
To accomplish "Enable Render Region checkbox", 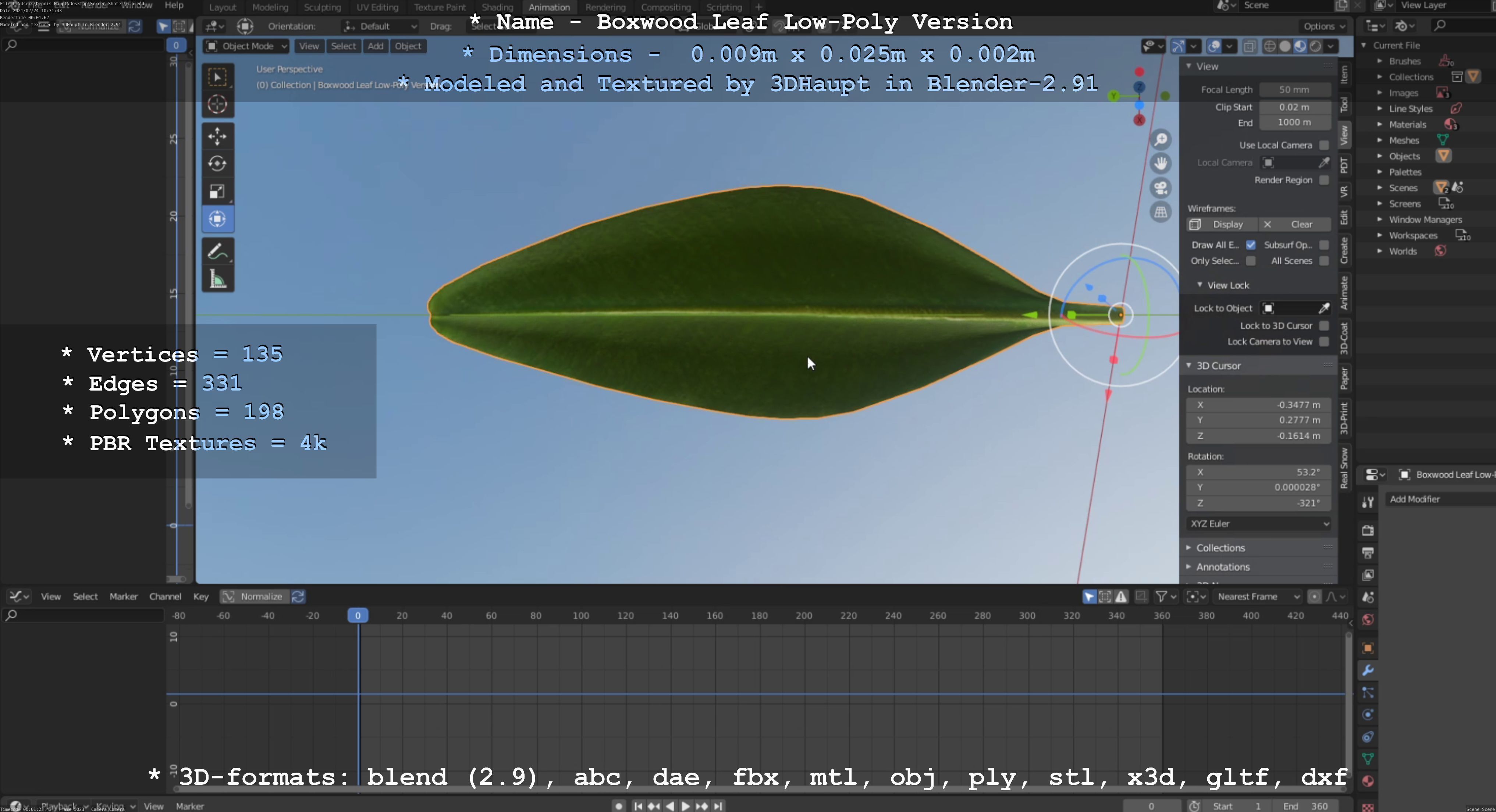I will click(x=1324, y=180).
